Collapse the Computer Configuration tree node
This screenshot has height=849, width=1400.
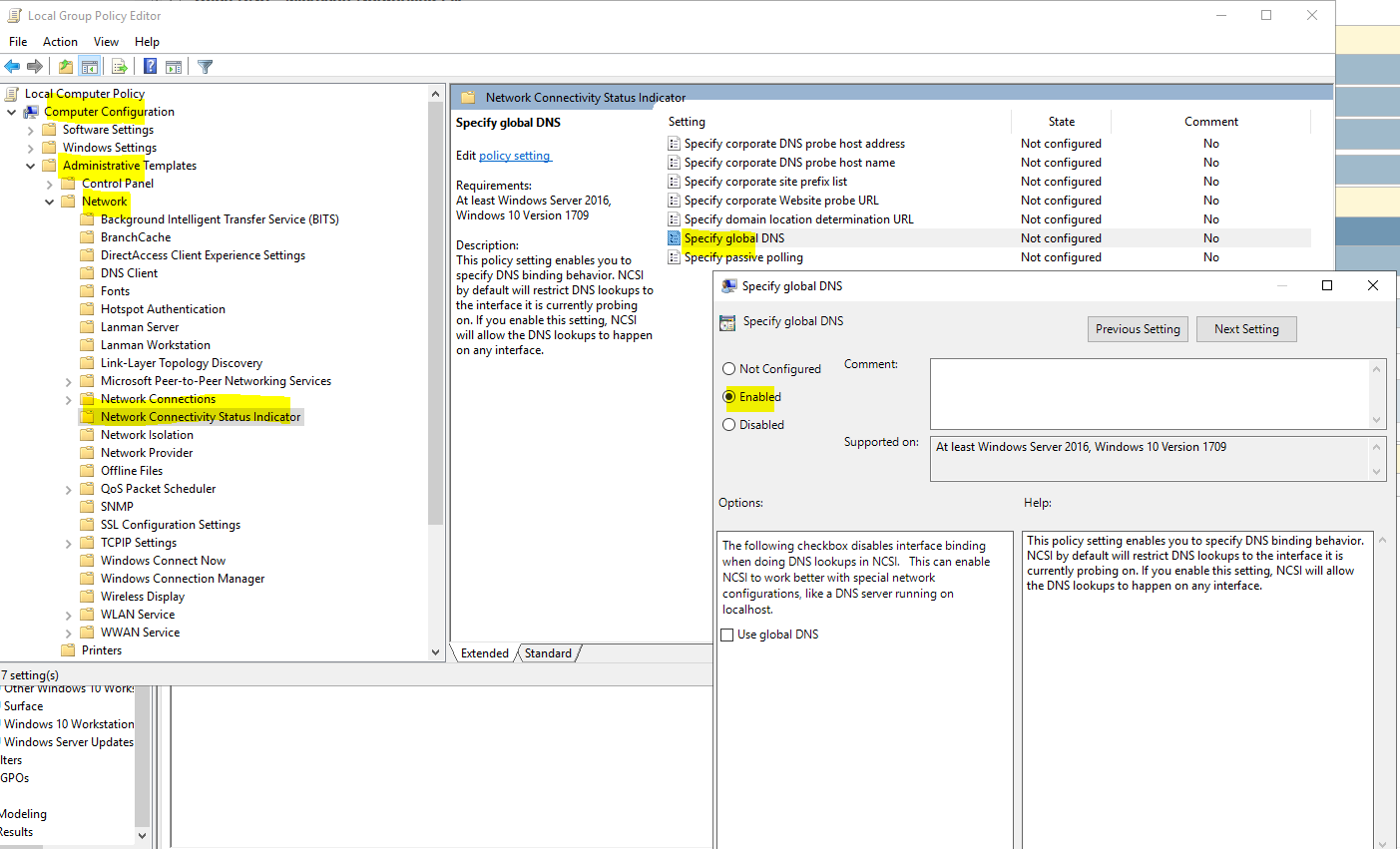(x=12, y=112)
